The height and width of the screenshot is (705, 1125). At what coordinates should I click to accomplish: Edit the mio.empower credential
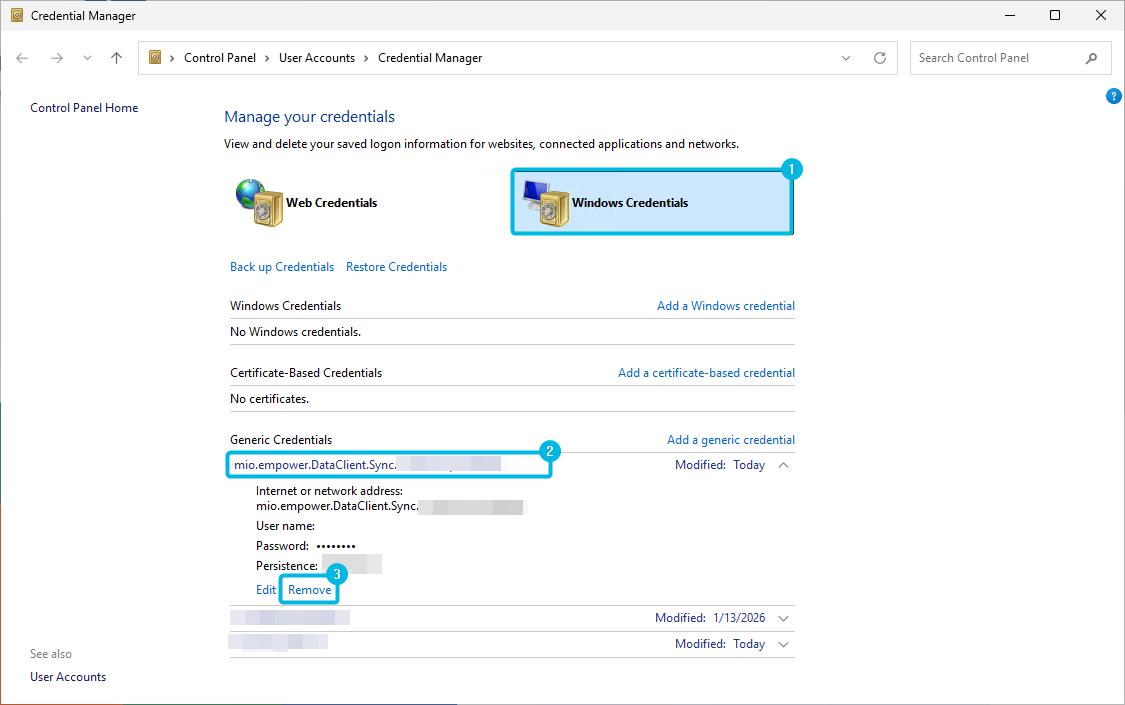[265, 590]
